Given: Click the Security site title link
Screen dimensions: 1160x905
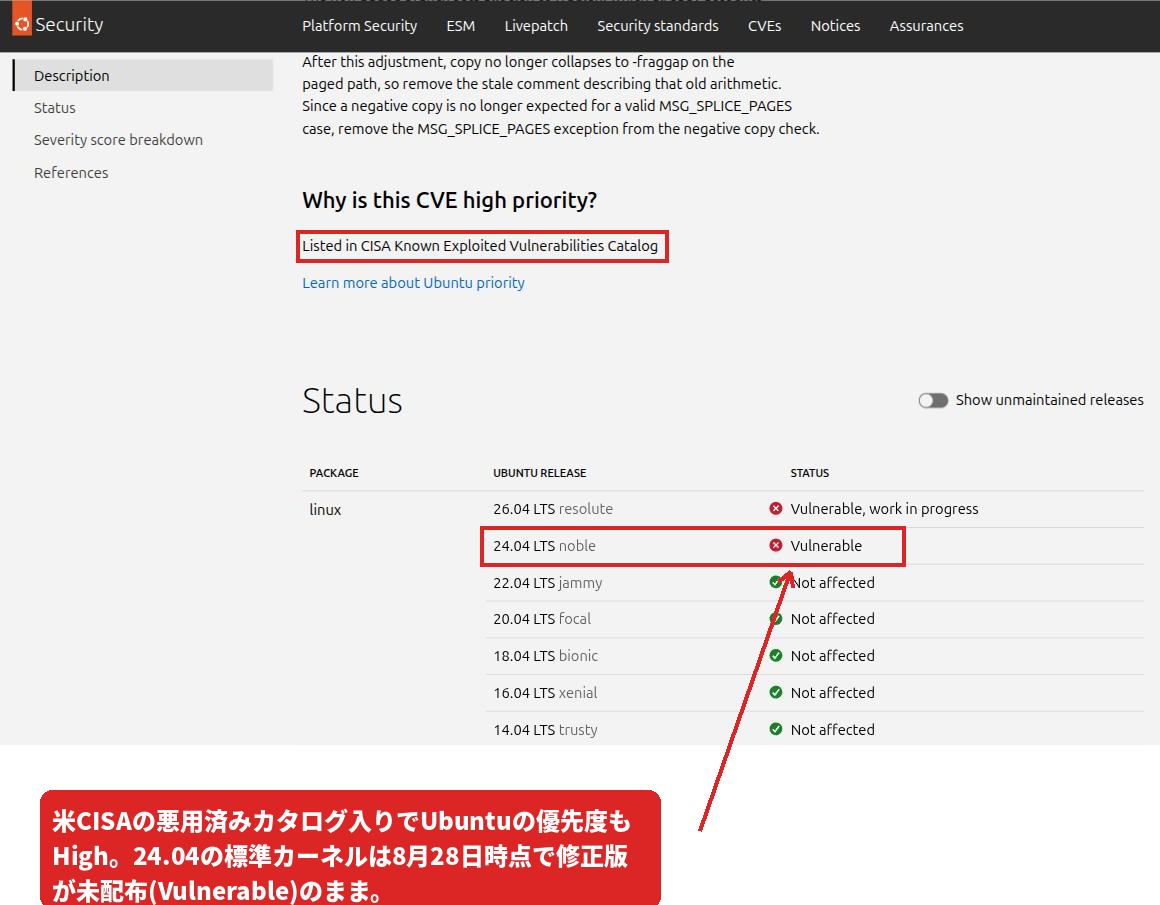Looking at the screenshot, I should tap(69, 24).
